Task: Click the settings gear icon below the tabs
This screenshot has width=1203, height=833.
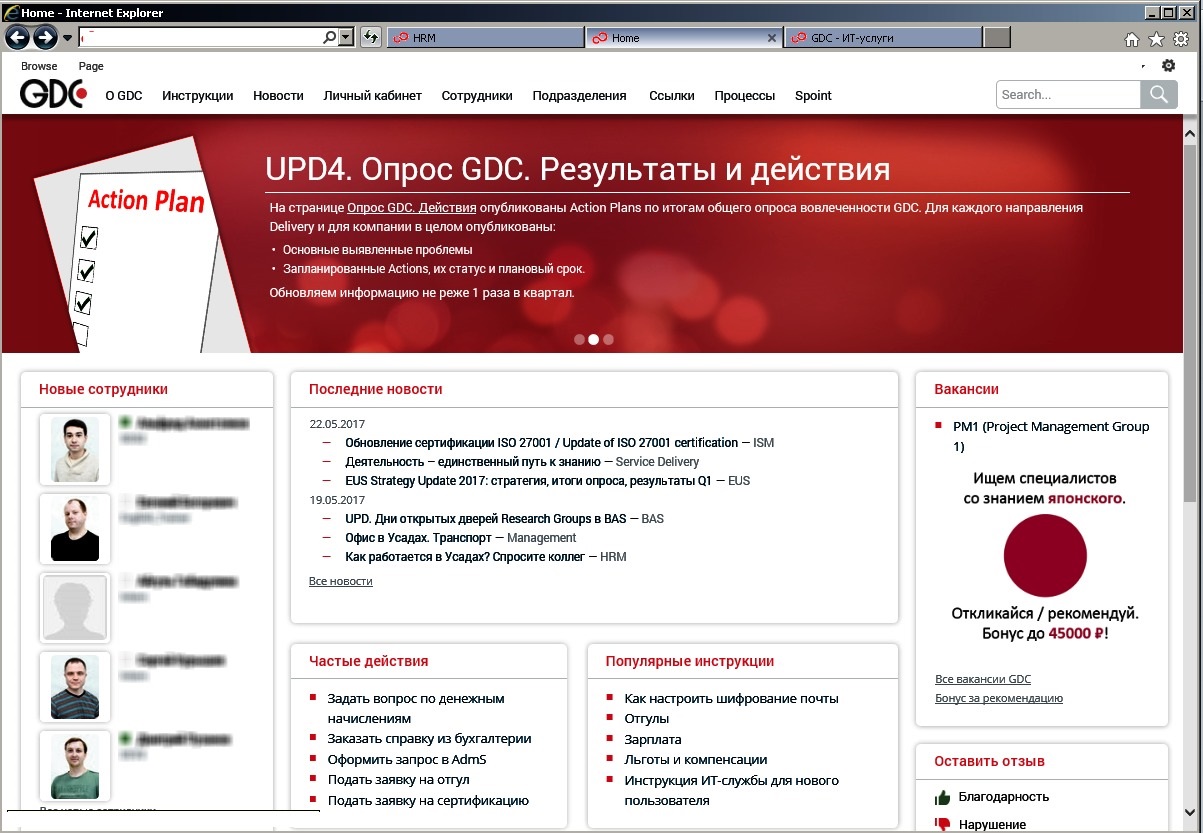Action: (x=1168, y=64)
